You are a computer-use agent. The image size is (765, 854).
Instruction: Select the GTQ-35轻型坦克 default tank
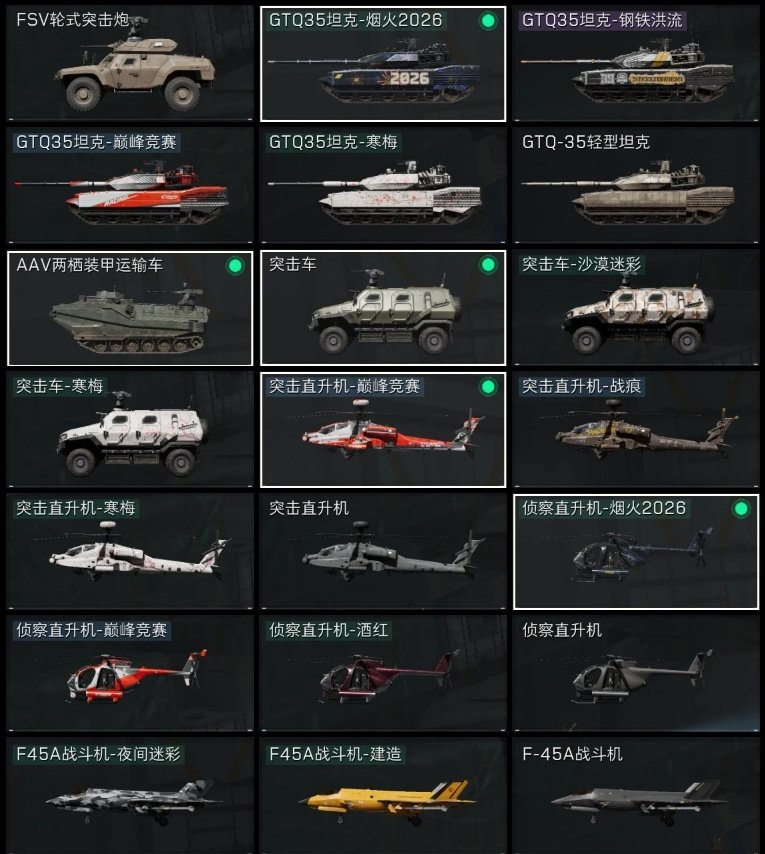636,186
